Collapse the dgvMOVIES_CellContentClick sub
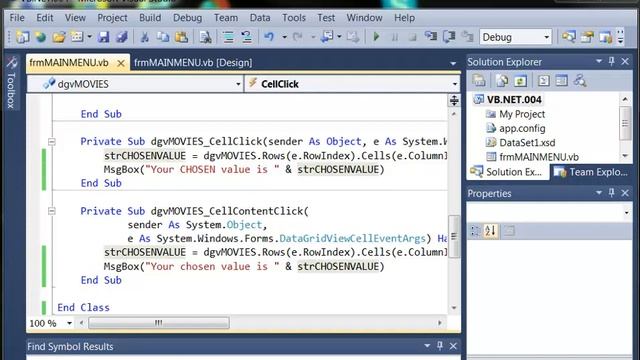Screen dimensions: 640x360 [52, 211]
